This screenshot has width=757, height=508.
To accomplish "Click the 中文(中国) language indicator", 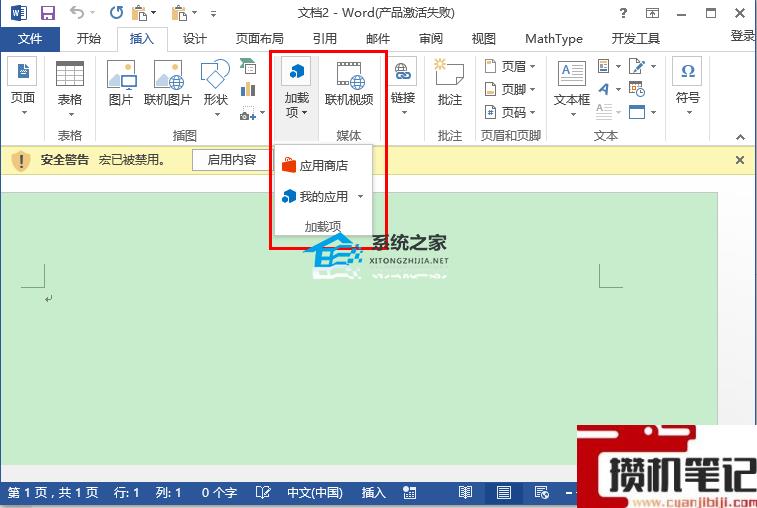I will click(x=315, y=493).
